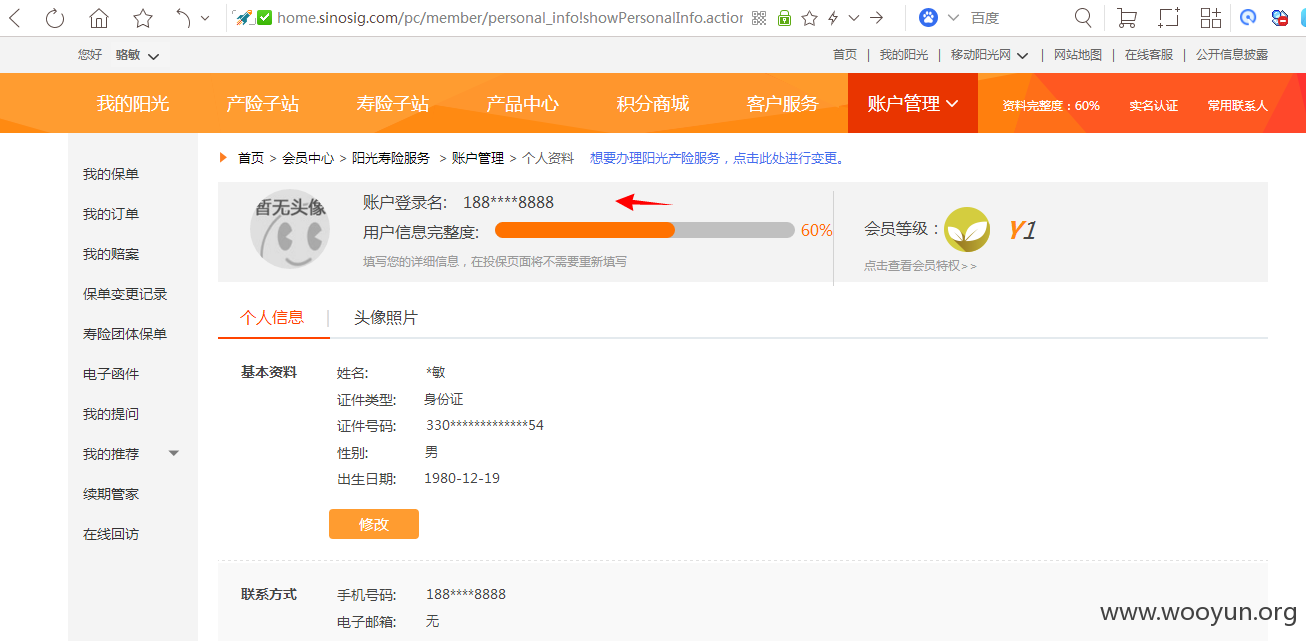Screen dimensions: 1306x641
Task: Open 电子函件 in sidebar
Action: tap(111, 374)
